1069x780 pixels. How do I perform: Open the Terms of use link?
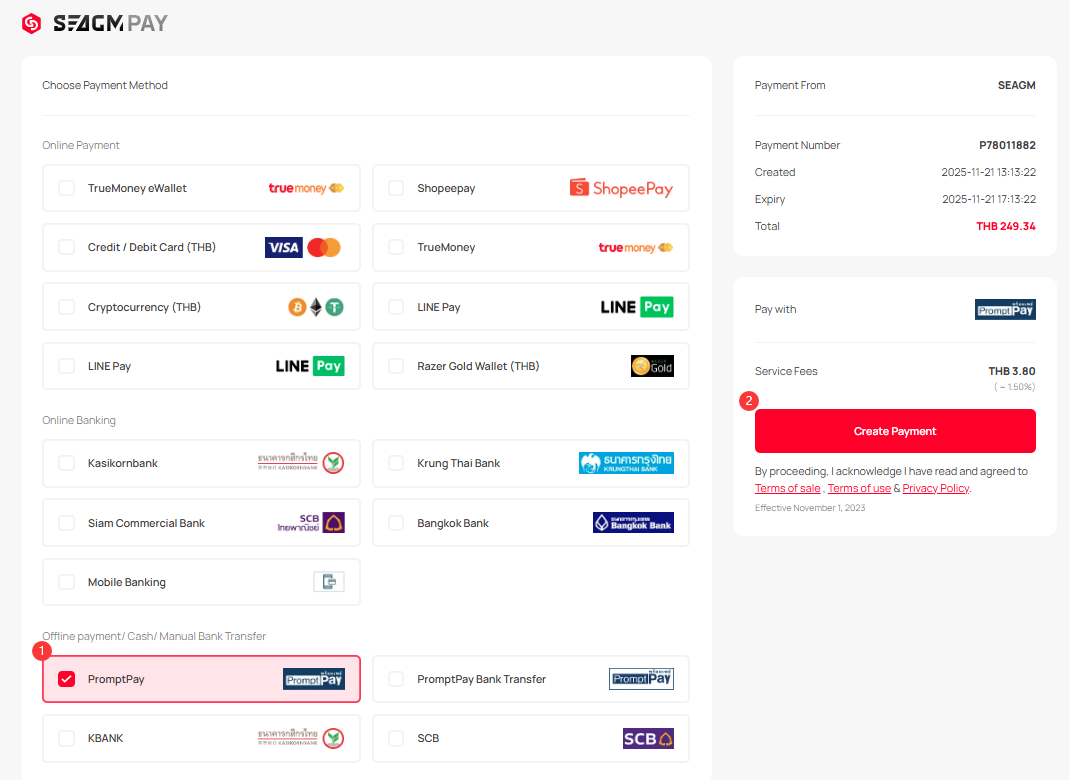tap(859, 488)
